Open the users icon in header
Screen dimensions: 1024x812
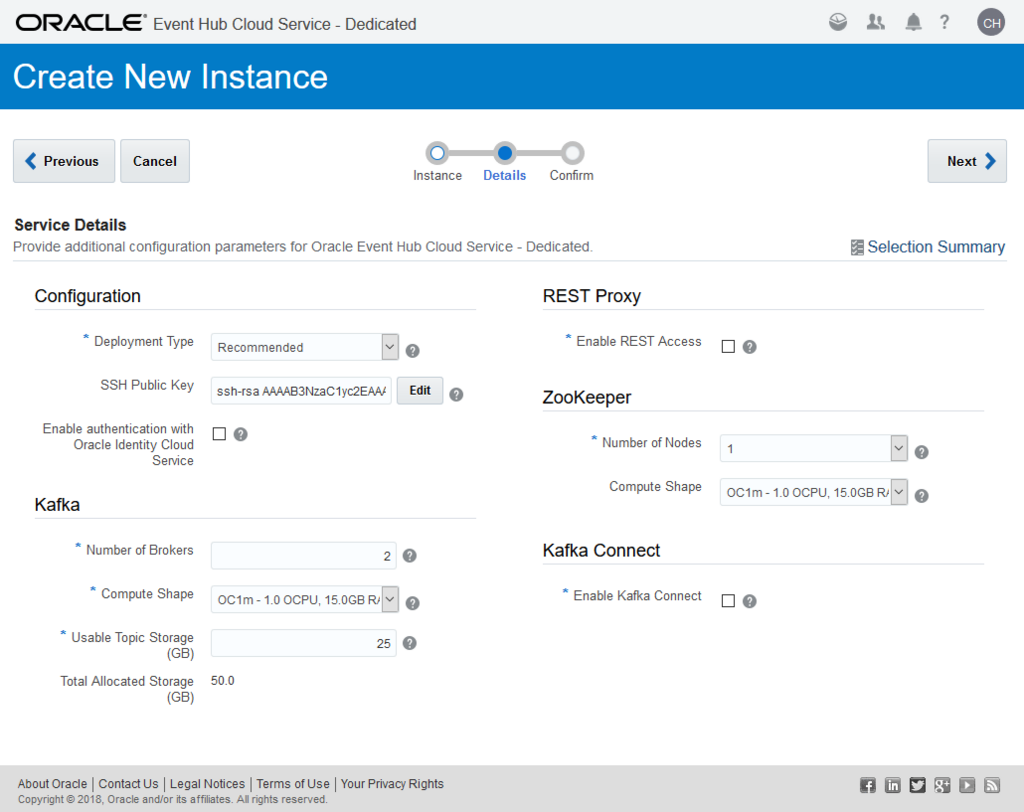coord(875,22)
